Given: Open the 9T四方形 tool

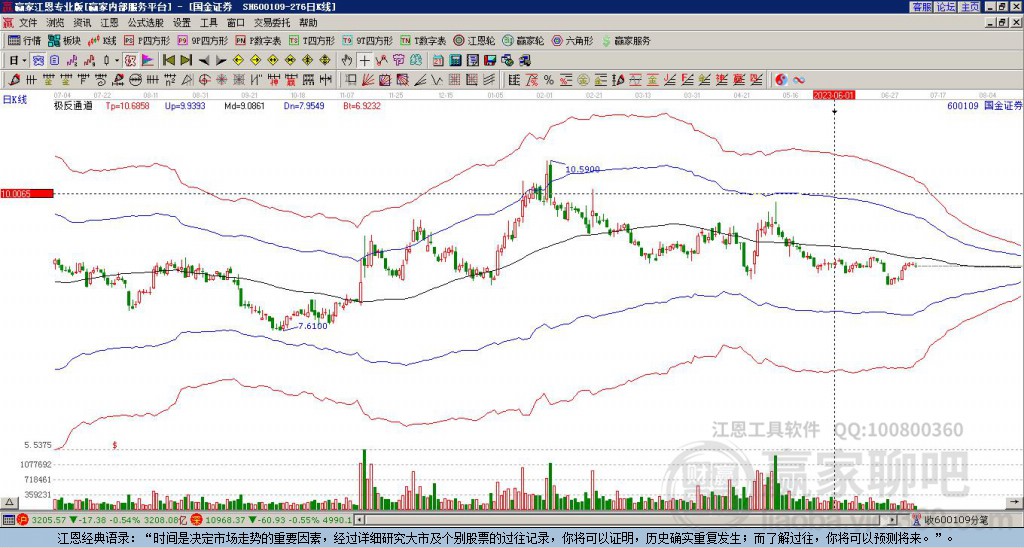Looking at the screenshot, I should click(x=368, y=40).
